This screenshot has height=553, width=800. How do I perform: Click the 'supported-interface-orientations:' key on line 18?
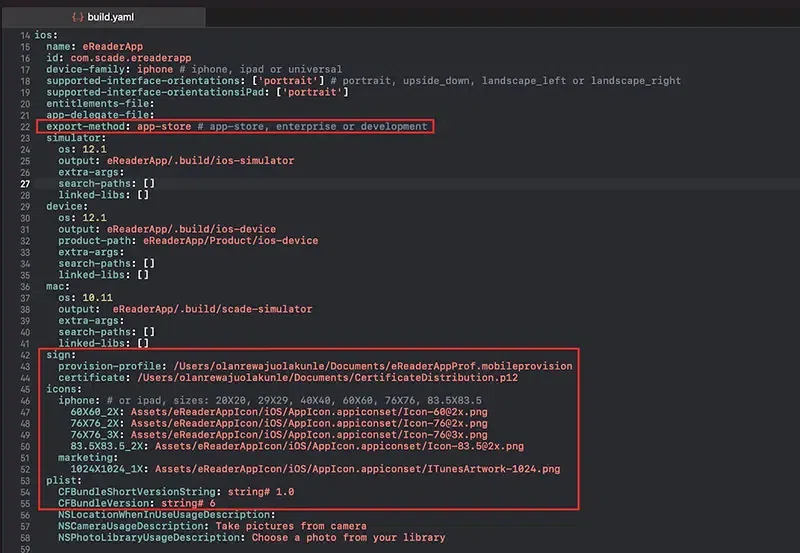[146, 81]
